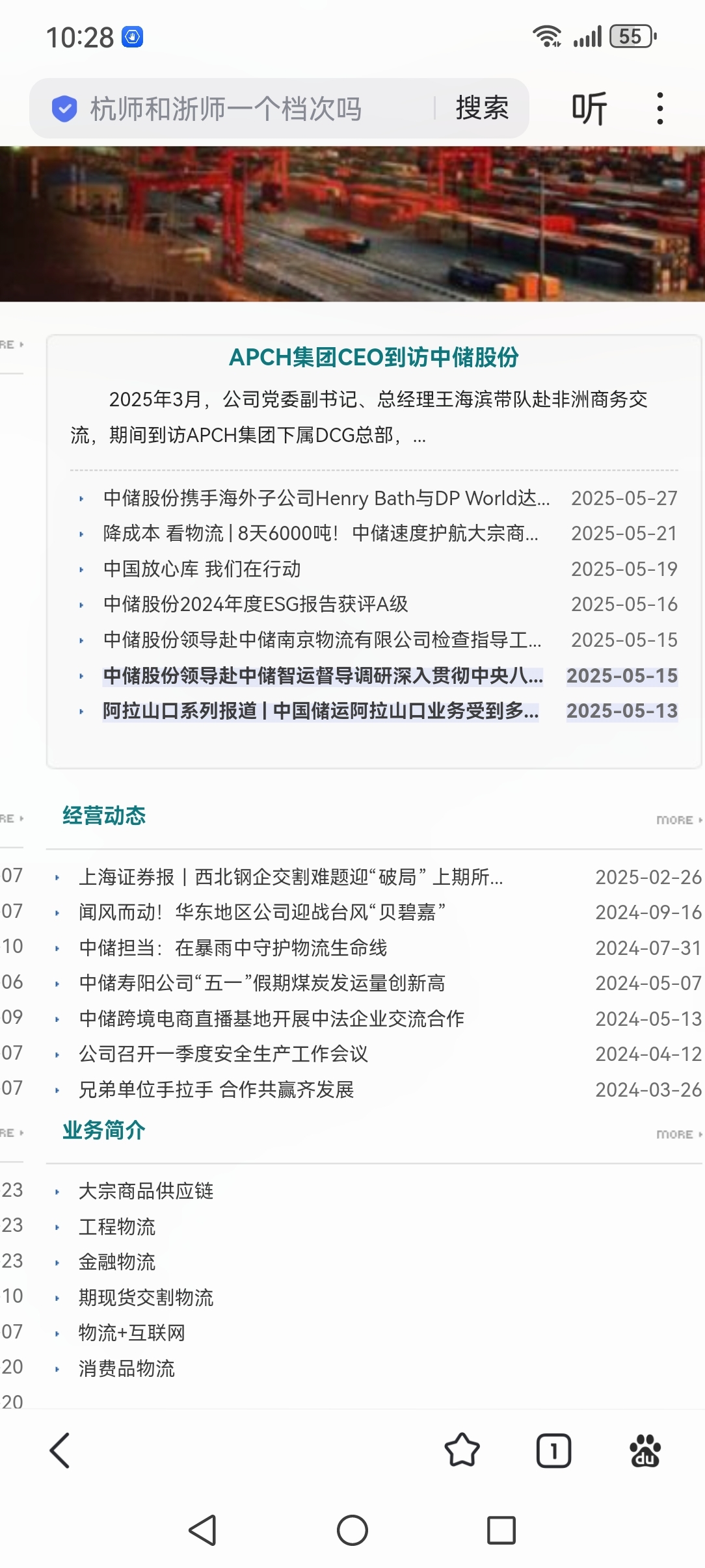Open article 中储寿阳公司五一假期煤炭发运量

262,983
